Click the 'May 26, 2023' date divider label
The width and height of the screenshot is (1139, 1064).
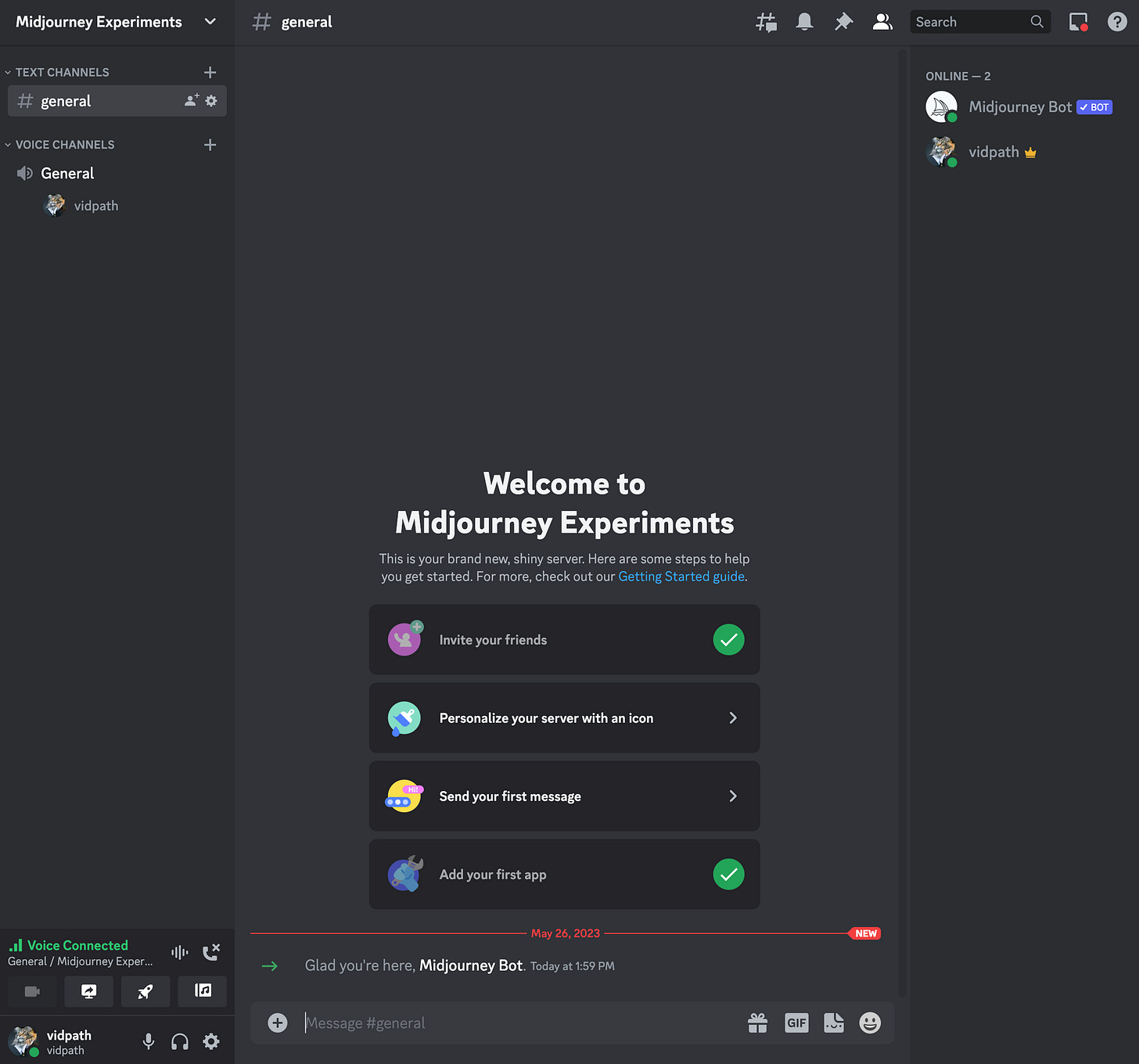566,933
